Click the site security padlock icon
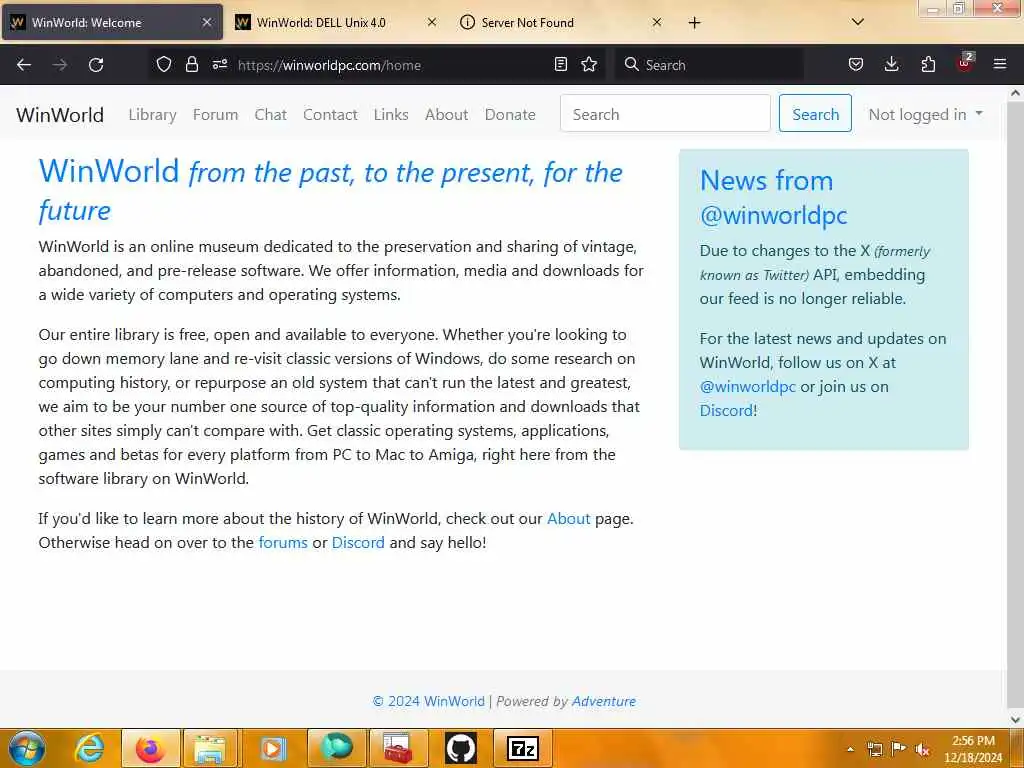The height and width of the screenshot is (768, 1024). click(191, 65)
